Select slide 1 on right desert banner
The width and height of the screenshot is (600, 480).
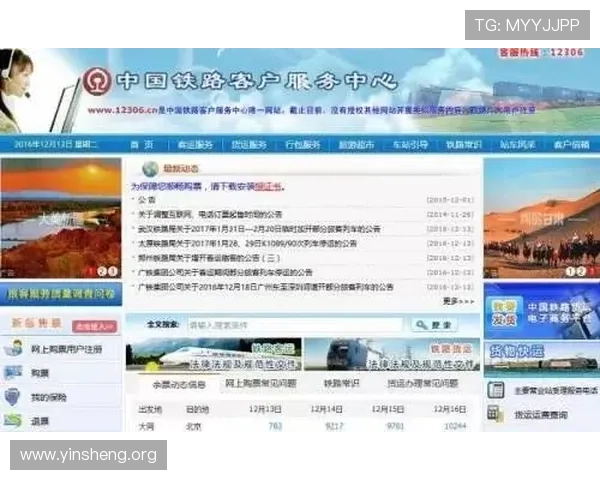point(570,271)
